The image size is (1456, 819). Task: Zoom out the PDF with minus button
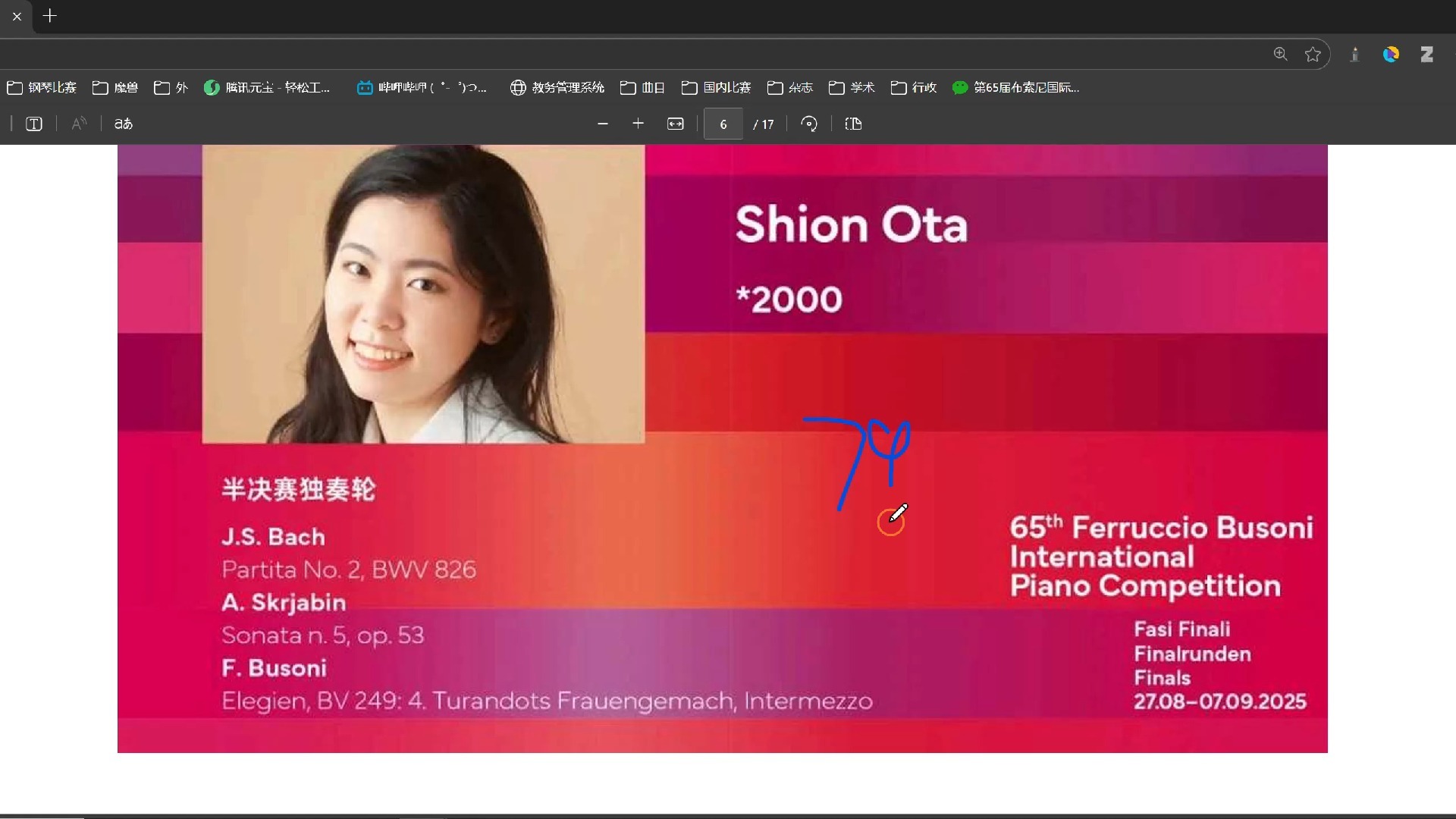click(603, 124)
